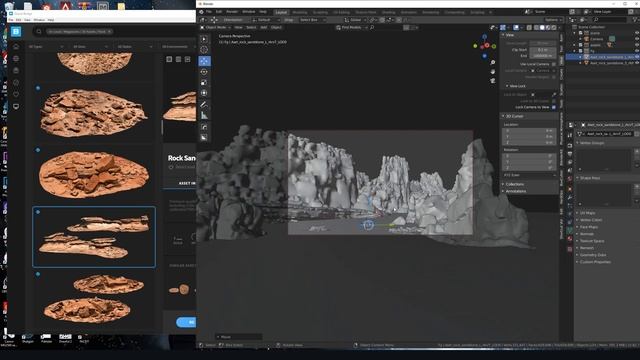Open the Material properties tab icon
640x360 pixels.
click(570, 239)
